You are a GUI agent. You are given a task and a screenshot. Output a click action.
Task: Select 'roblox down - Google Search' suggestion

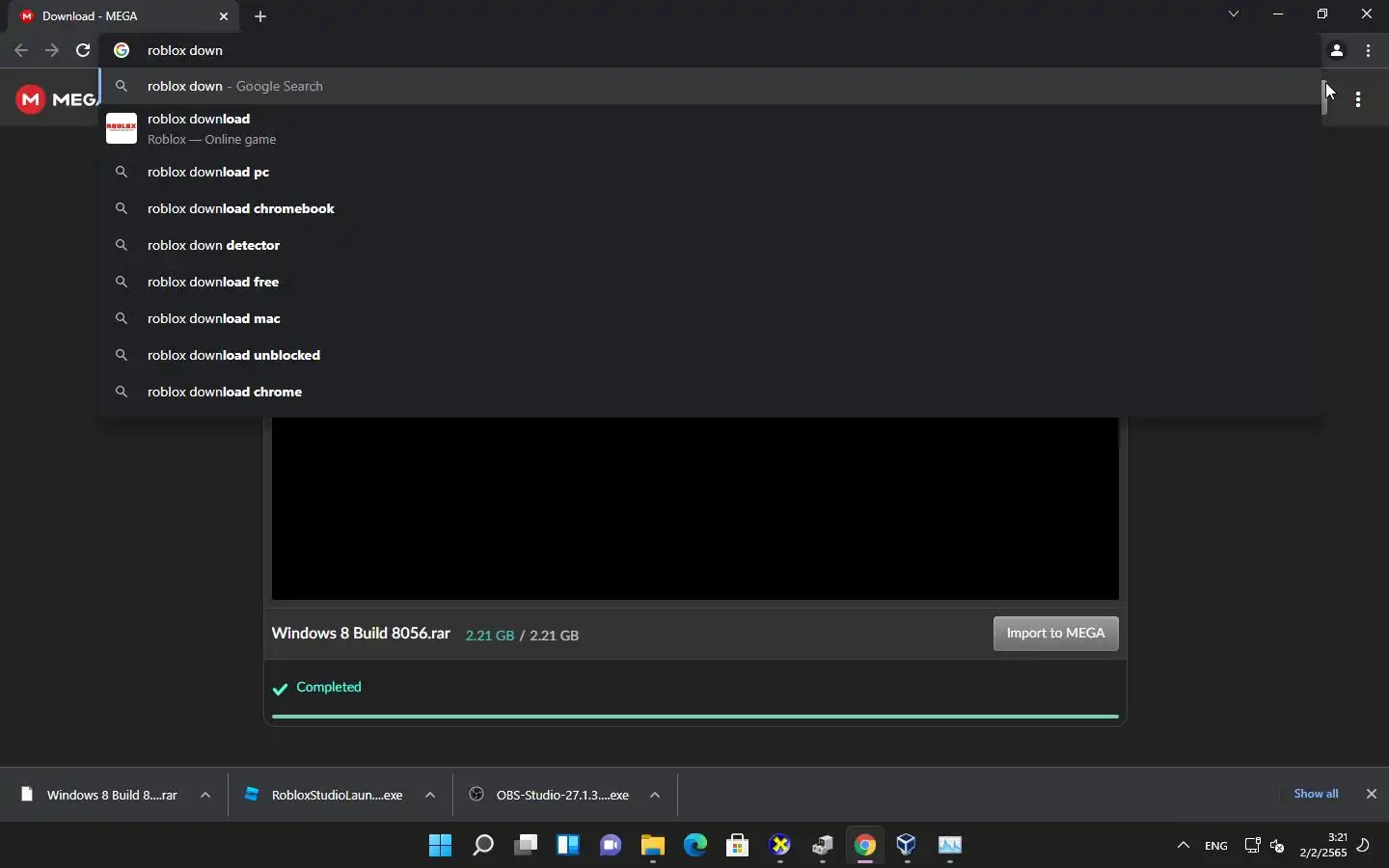(709, 86)
